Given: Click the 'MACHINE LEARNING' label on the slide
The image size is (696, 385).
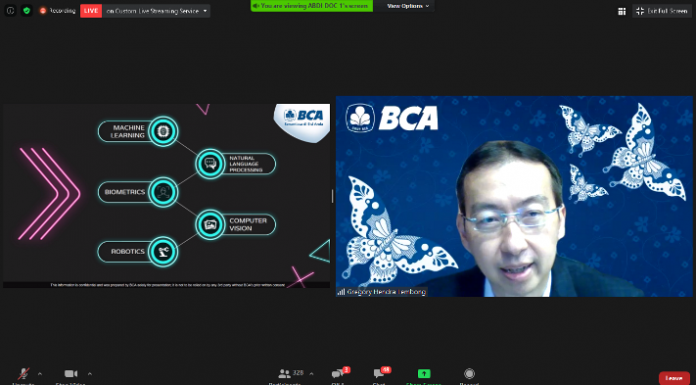Looking at the screenshot, I should pyautogui.click(x=128, y=131).
